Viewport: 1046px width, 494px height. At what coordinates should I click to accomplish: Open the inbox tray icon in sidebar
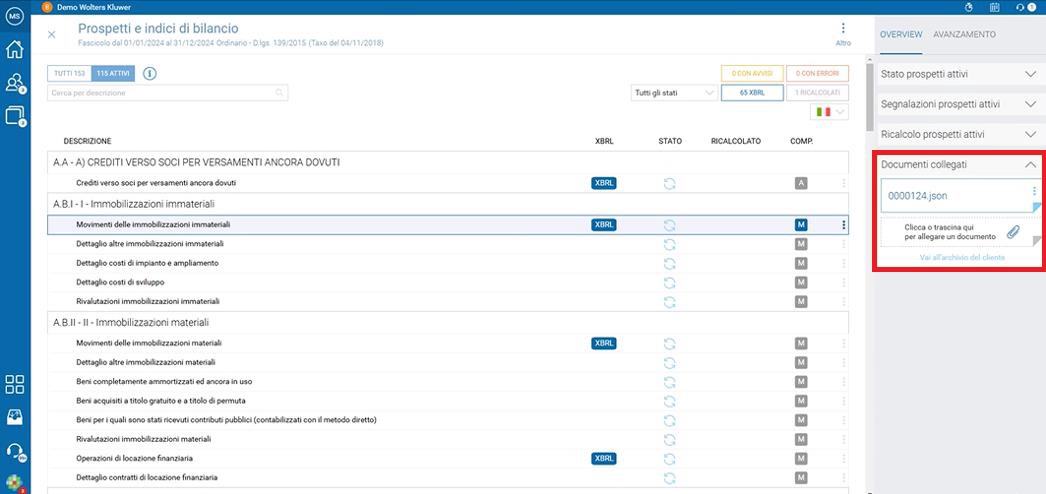pyautogui.click(x=14, y=417)
